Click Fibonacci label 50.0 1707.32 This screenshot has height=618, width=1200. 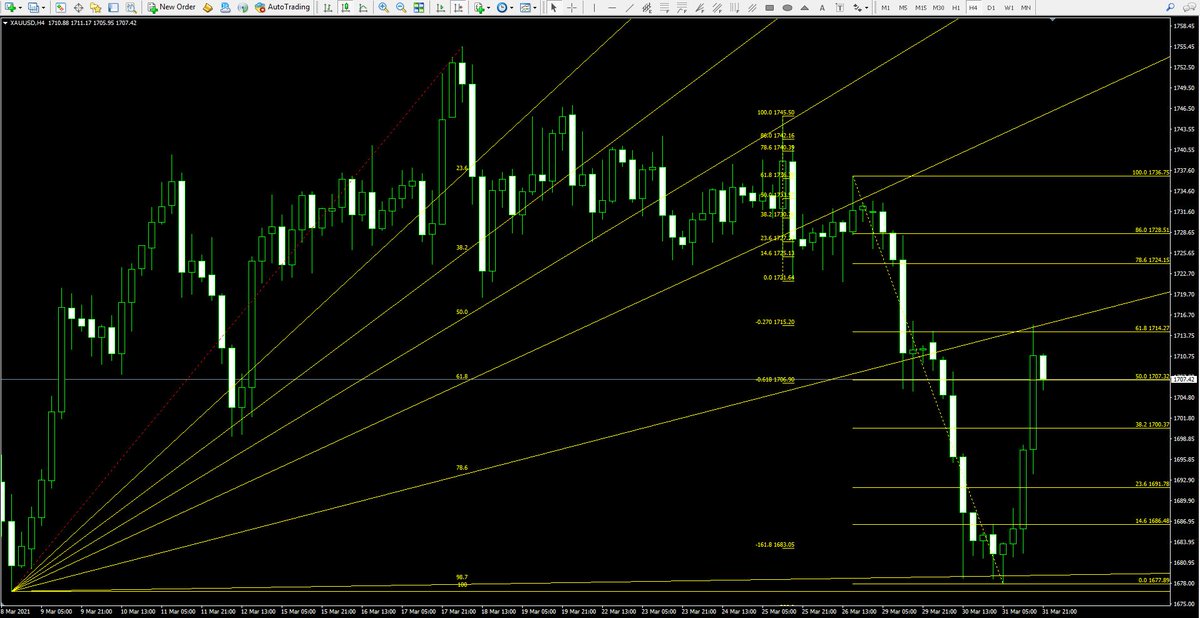pyautogui.click(x=1151, y=377)
